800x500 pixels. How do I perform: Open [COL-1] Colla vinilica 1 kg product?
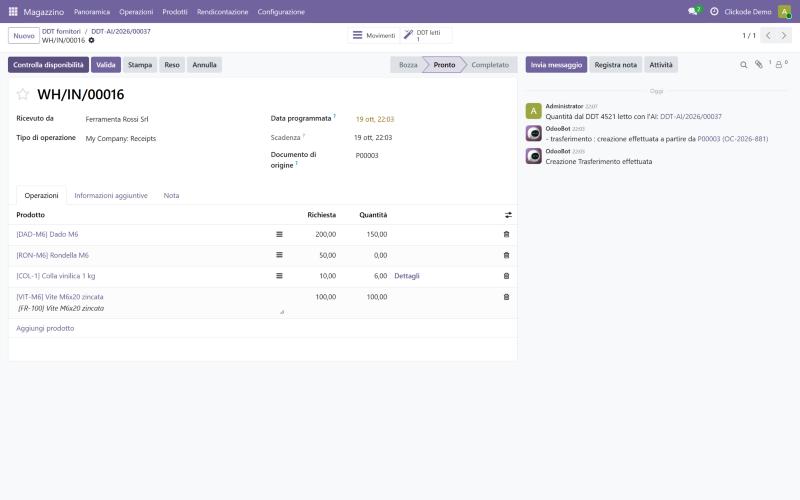[x=56, y=276]
